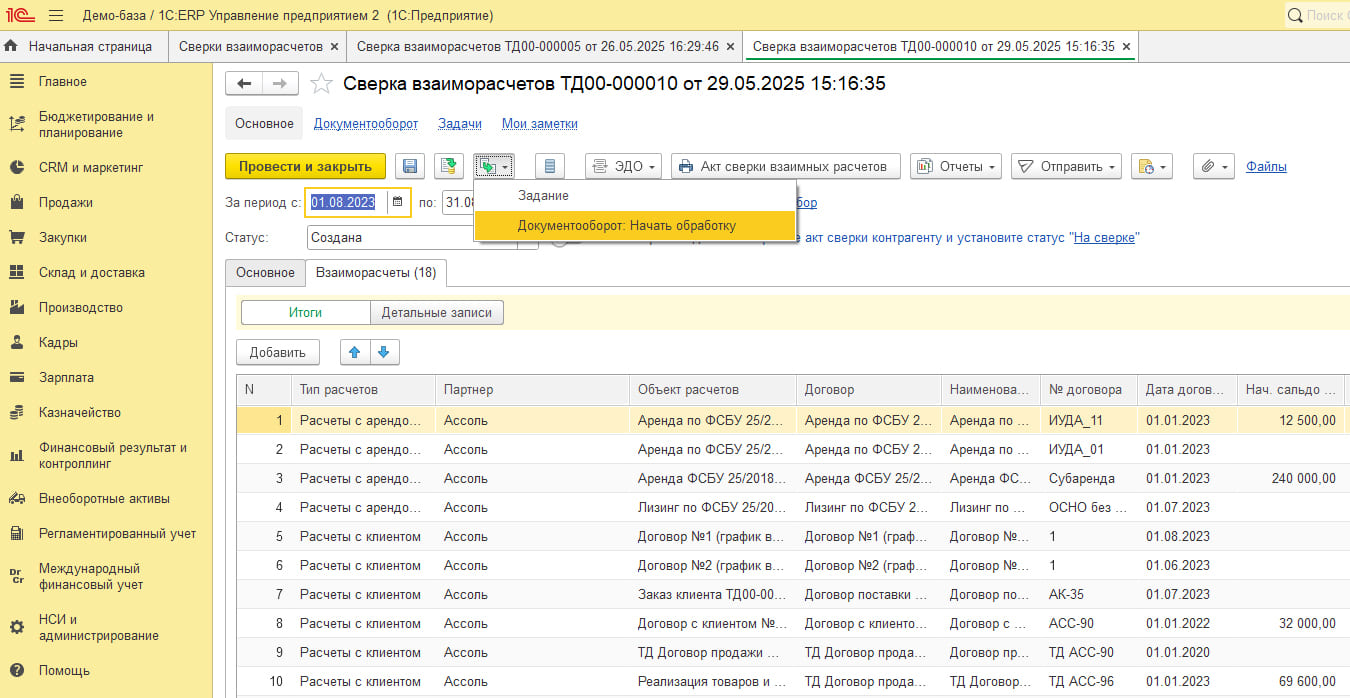Expand the Отправить dropdown
Image resolution: width=1350 pixels, height=698 pixels.
click(1066, 167)
